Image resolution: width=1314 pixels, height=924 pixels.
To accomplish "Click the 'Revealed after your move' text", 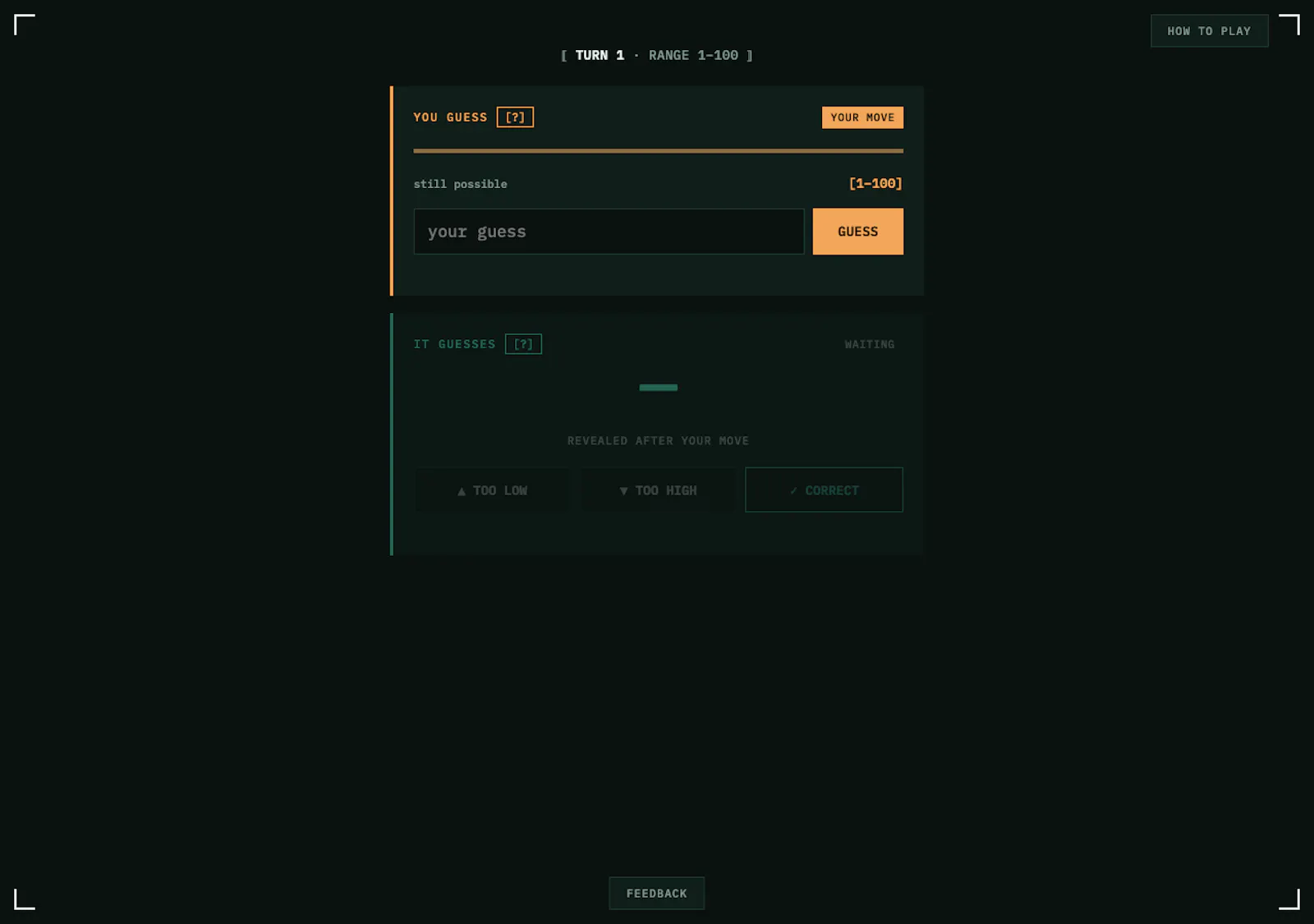I will tap(658, 441).
